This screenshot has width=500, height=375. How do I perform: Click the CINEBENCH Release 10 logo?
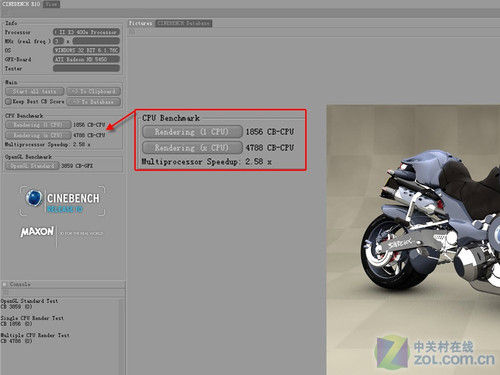click(x=62, y=201)
